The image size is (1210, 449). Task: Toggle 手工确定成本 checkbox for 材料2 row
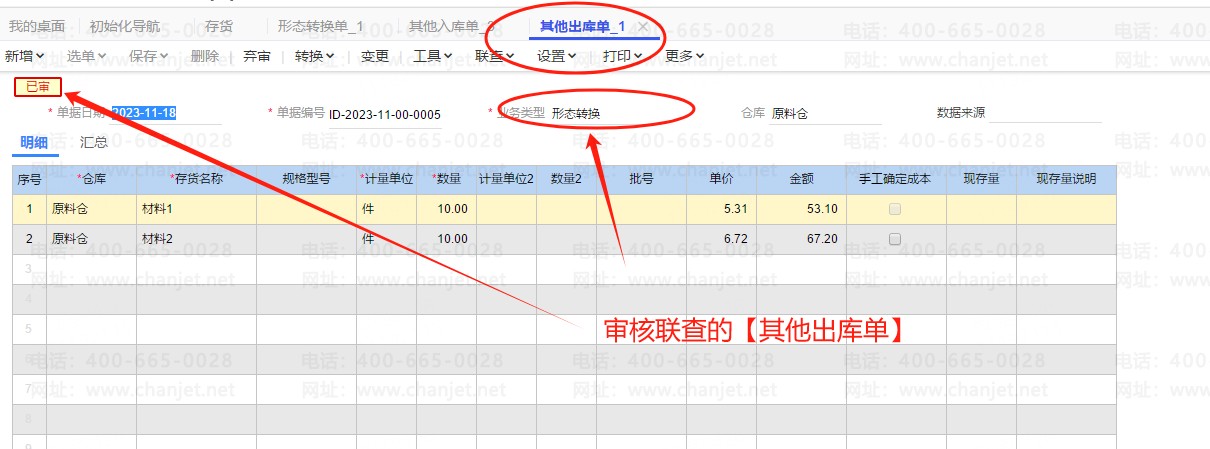coord(895,239)
